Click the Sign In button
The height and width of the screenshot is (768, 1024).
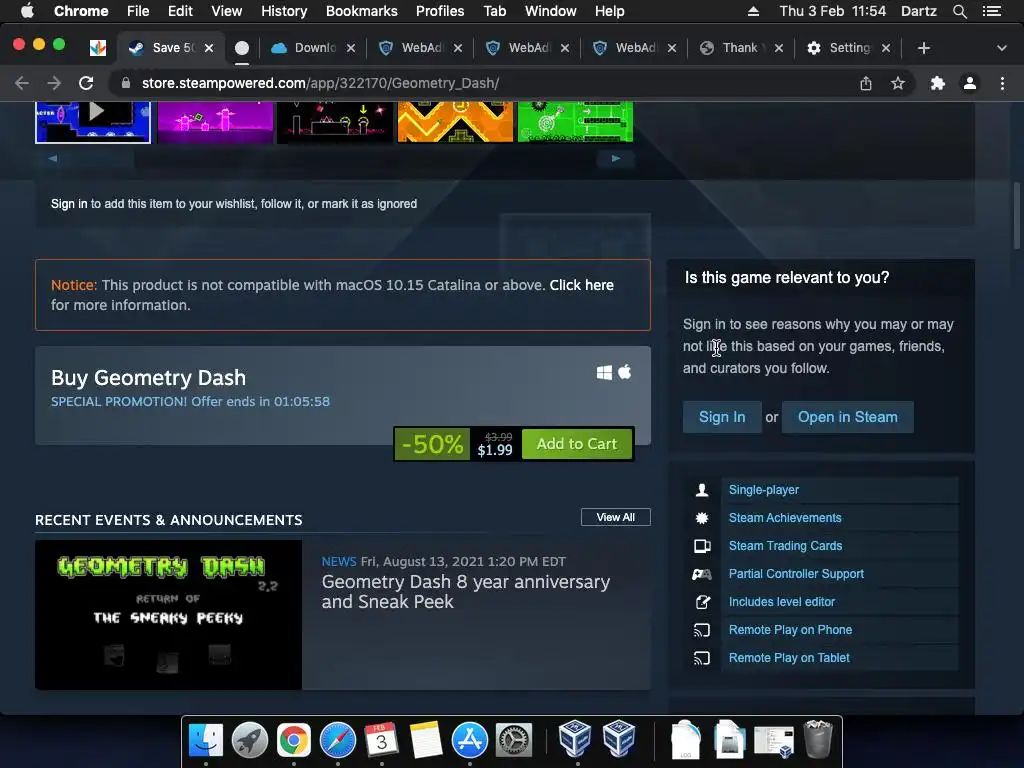click(x=722, y=417)
